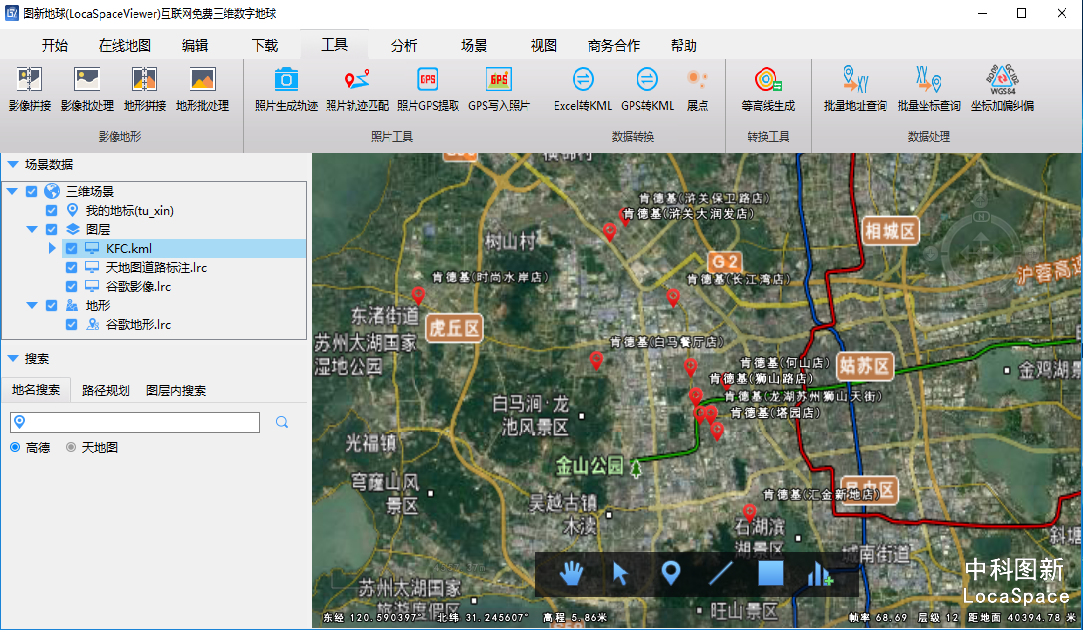Image resolution: width=1083 pixels, height=630 pixels.
Task: Open 坐标加偏纠偏 coordinate offset tool
Action: click(x=1002, y=90)
